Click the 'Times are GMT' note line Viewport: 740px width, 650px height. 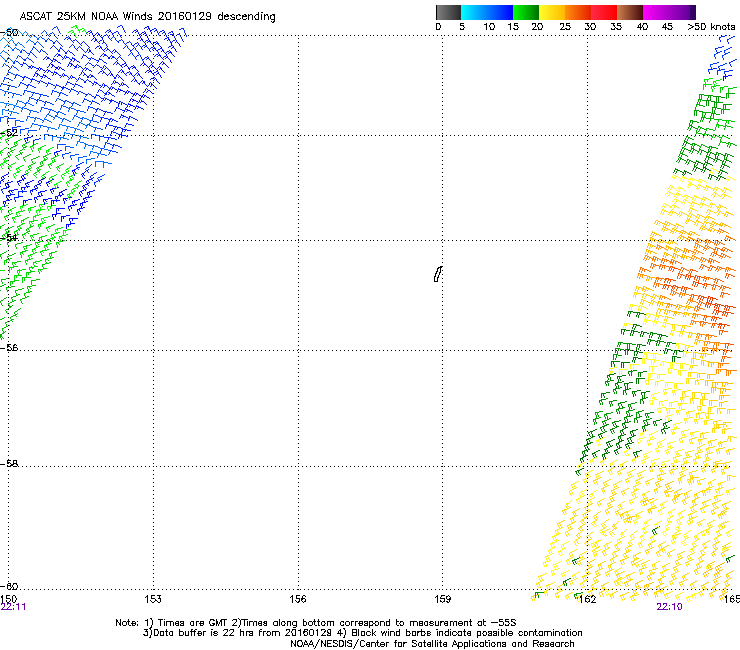pyautogui.click(x=316, y=623)
